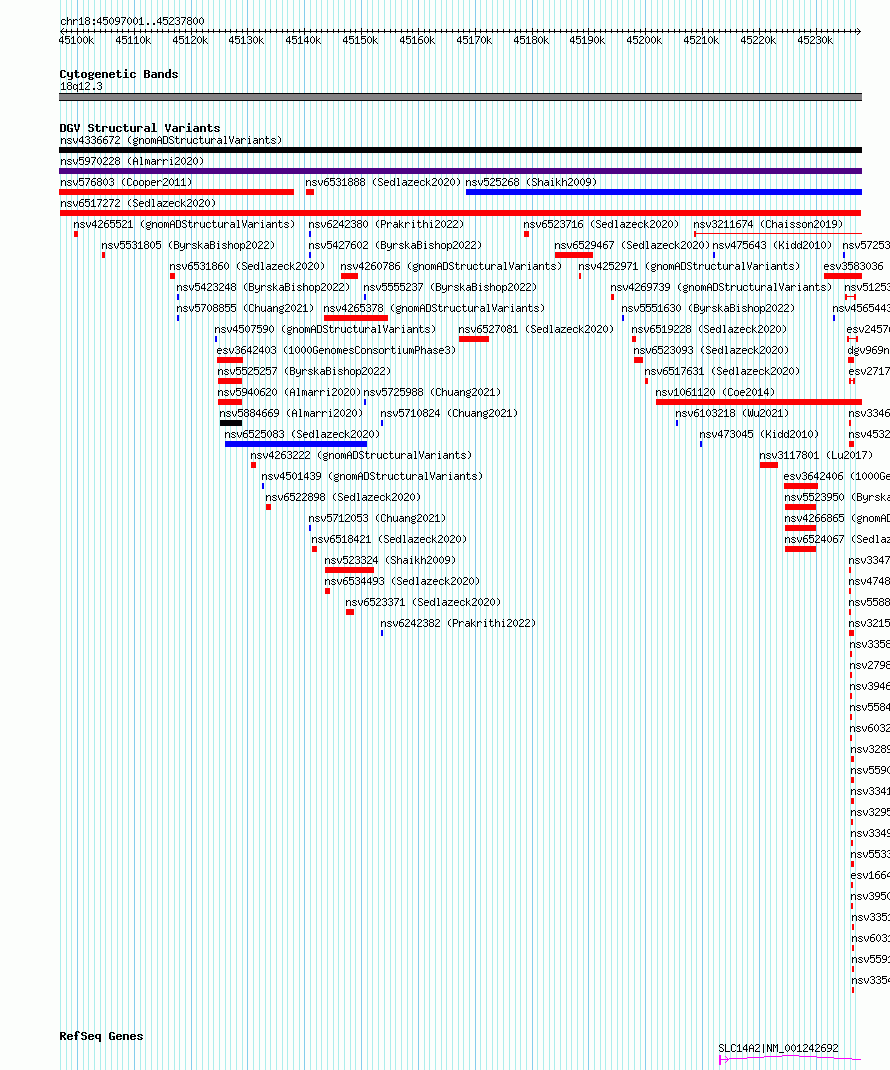This screenshot has height=1070, width=890.
Task: Select nsv5710824 Chuang2021 variant
Action: (449, 414)
